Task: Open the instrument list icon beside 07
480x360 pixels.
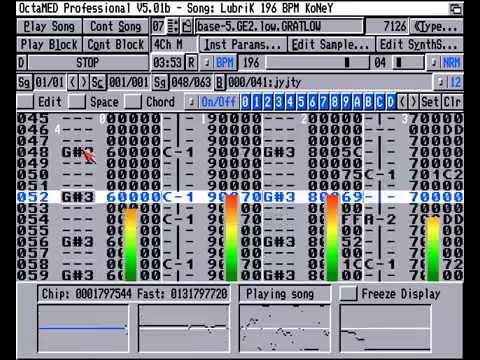Action: [173, 26]
